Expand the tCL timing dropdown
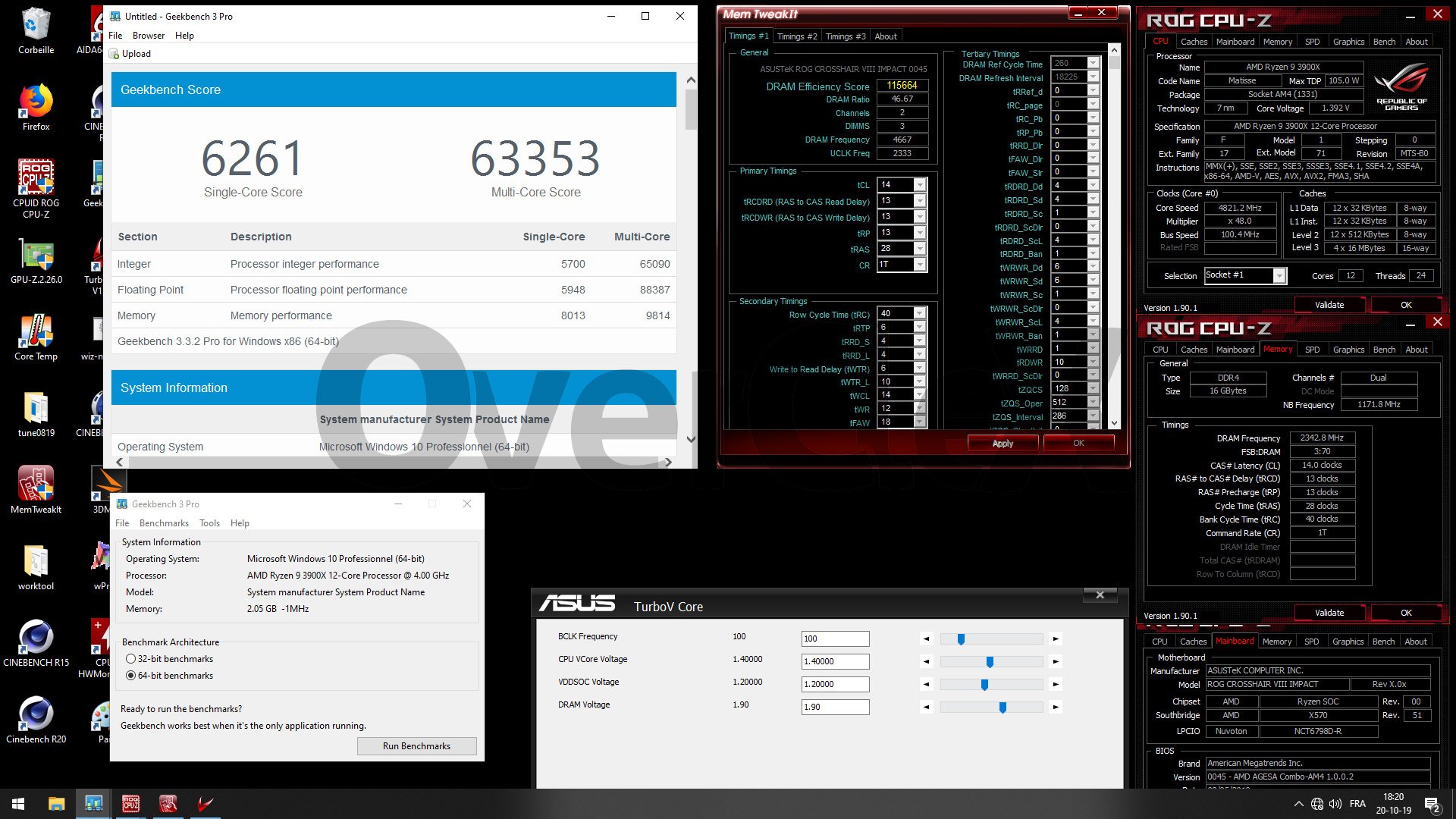 click(920, 185)
